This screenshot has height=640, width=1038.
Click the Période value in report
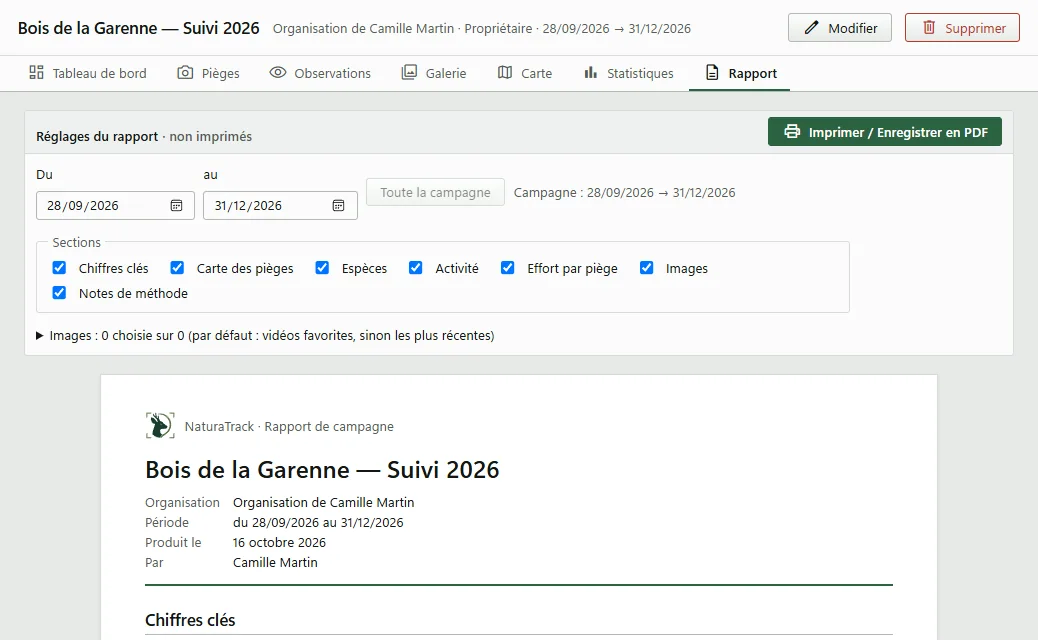point(318,523)
